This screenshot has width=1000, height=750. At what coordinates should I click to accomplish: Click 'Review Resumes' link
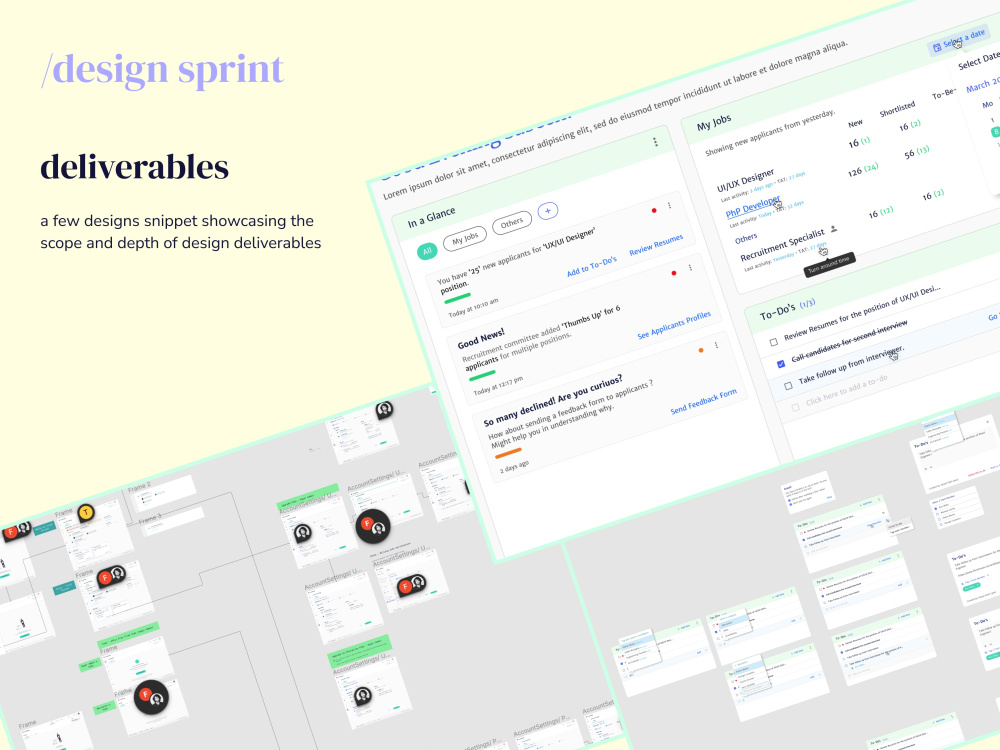tap(656, 245)
